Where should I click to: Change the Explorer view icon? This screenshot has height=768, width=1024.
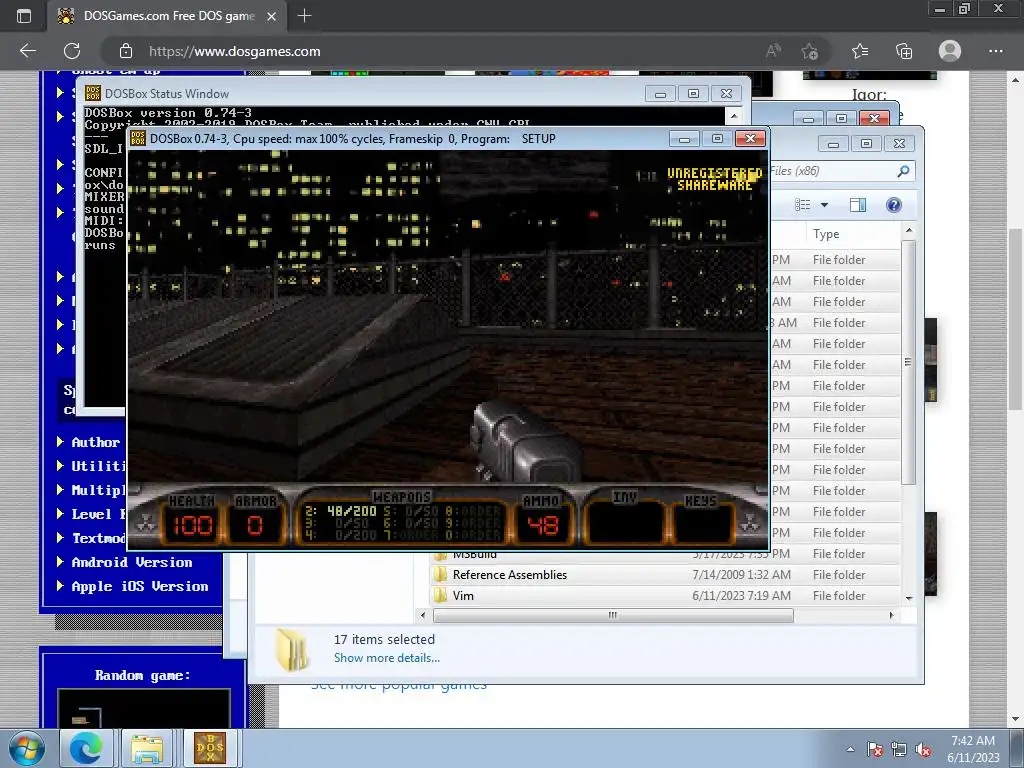(803, 205)
